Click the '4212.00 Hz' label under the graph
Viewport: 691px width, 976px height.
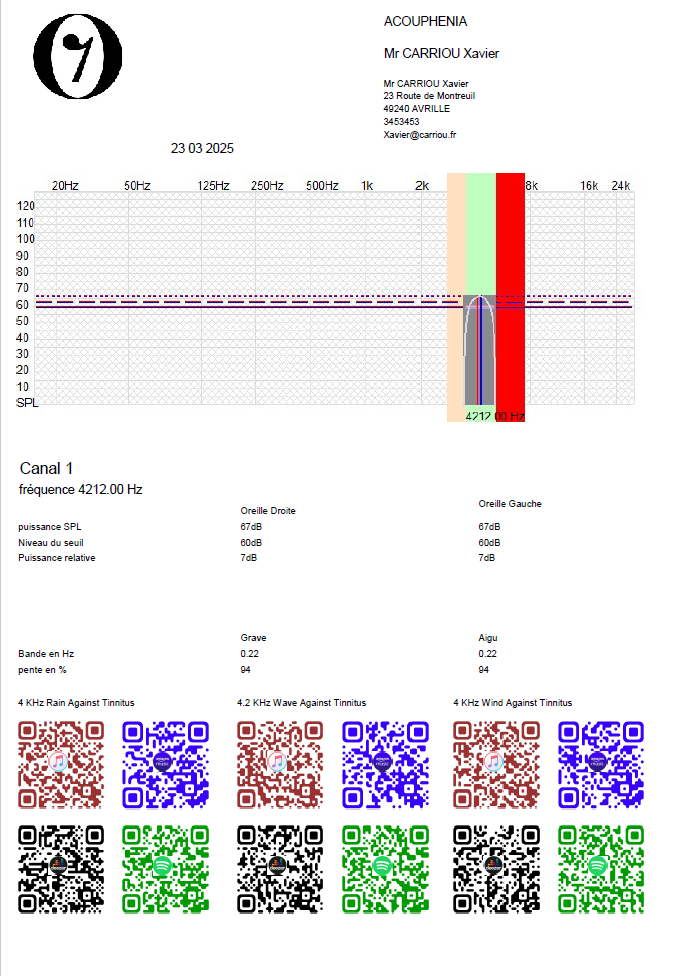tap(495, 416)
